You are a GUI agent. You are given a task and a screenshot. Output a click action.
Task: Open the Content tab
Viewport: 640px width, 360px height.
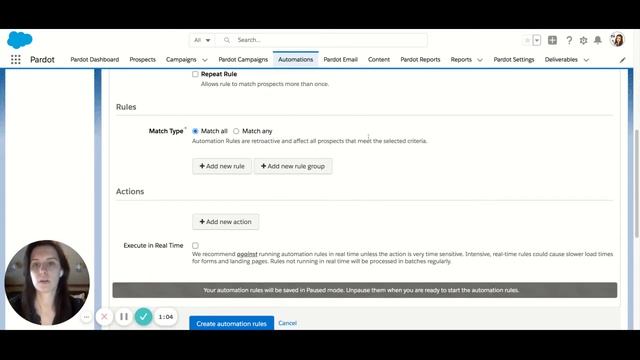coord(379,60)
